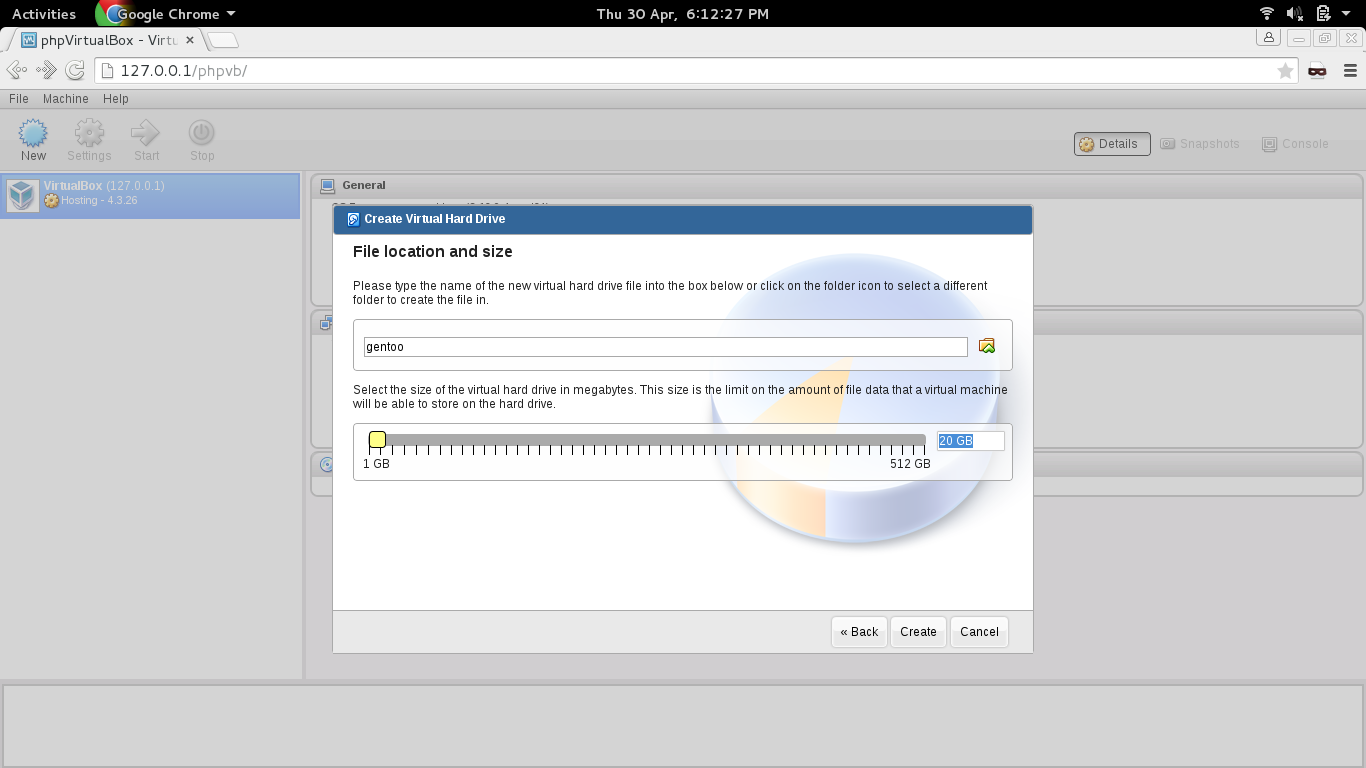Click the Create Virtual Hard Drive title icon
This screenshot has height=768, width=1366.
click(352, 219)
